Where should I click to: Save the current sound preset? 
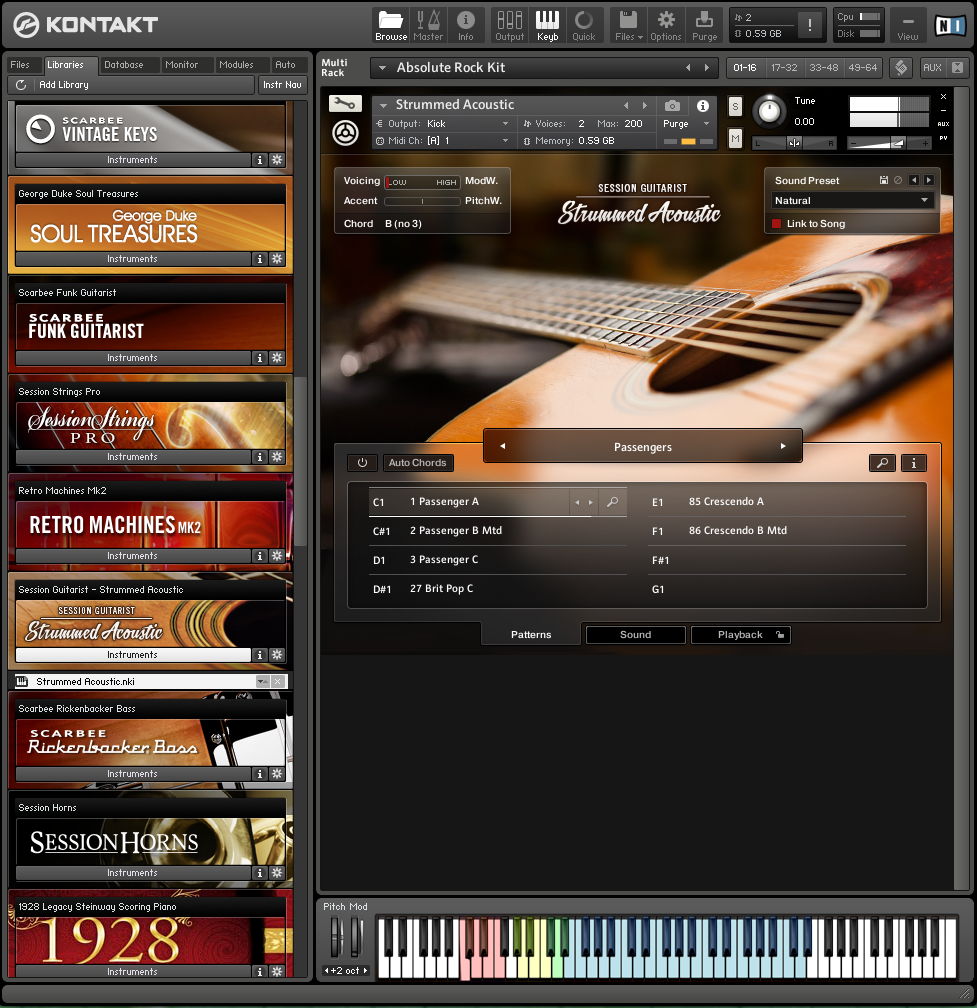click(x=884, y=181)
